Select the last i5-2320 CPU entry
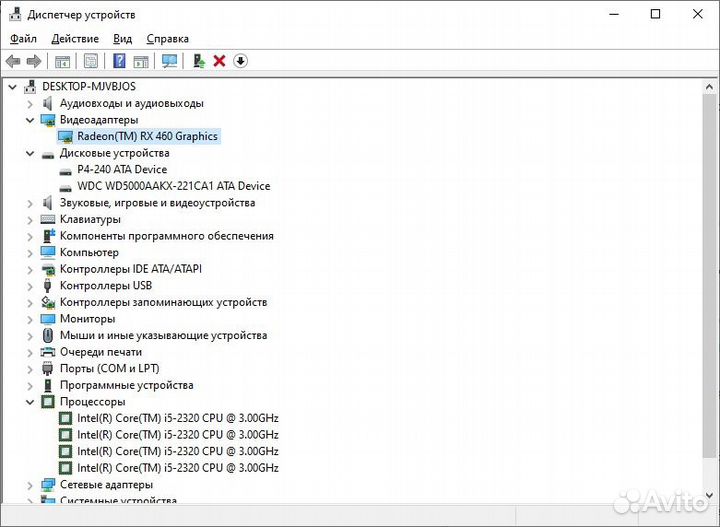 [x=178, y=468]
